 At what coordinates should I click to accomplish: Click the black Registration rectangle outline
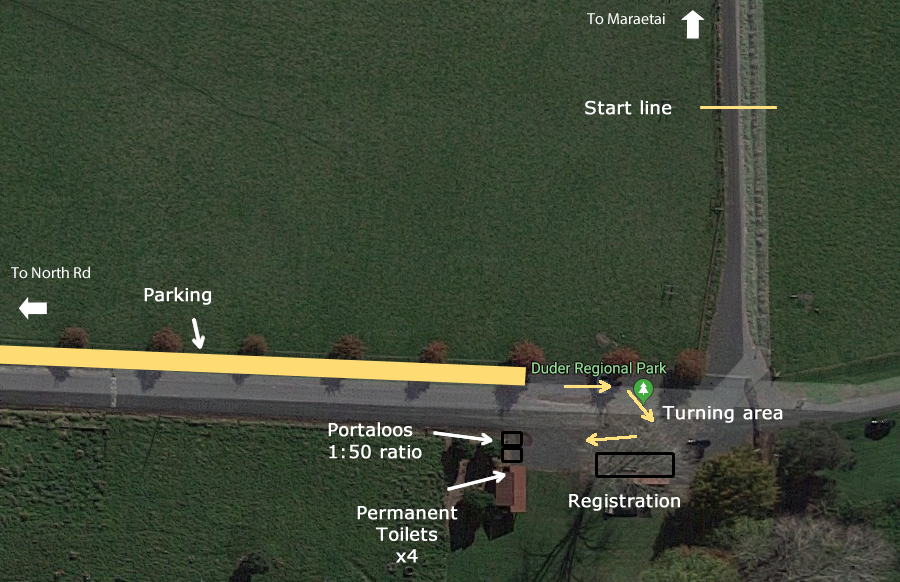coord(635,465)
